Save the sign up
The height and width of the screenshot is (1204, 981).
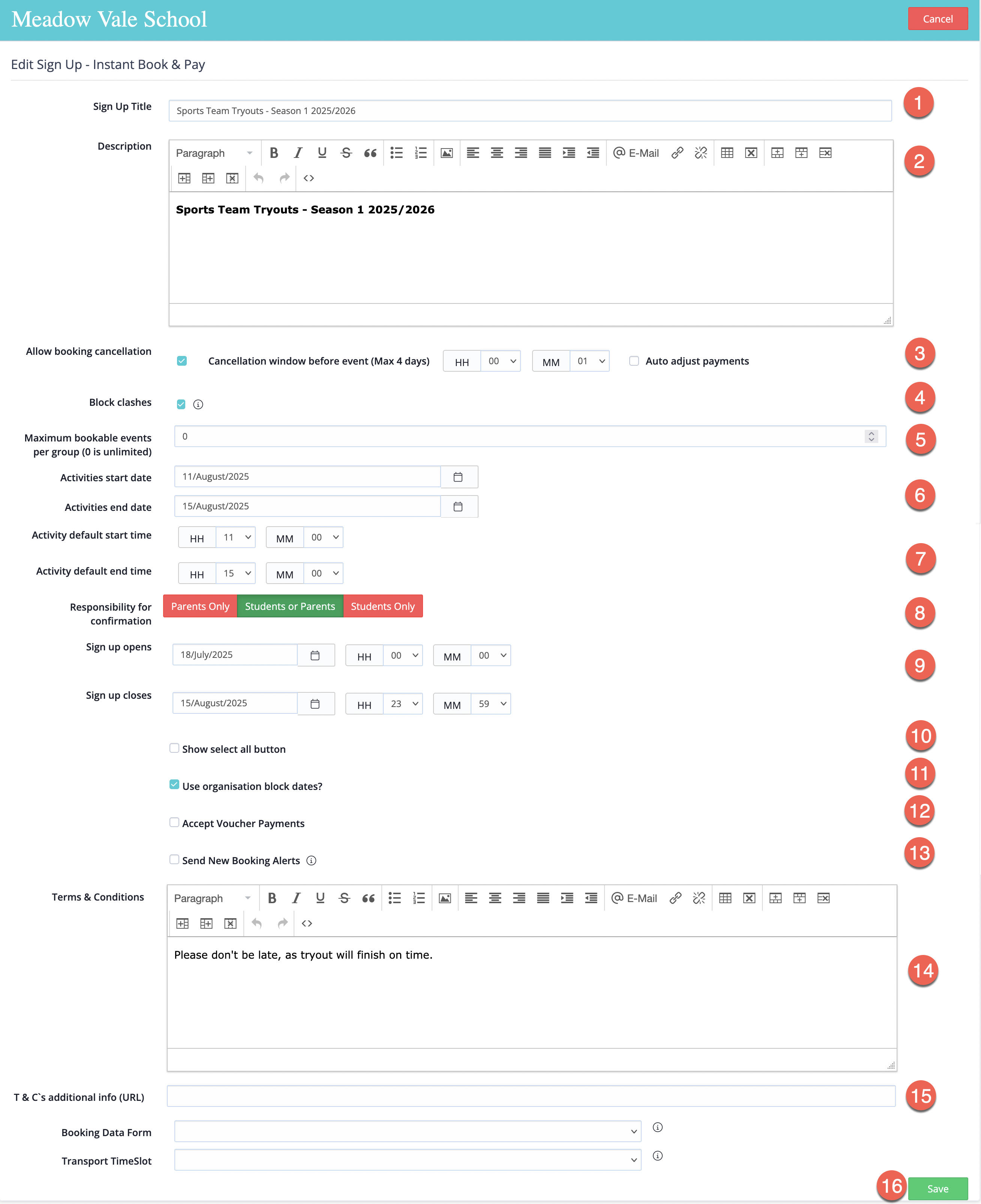click(937, 1189)
